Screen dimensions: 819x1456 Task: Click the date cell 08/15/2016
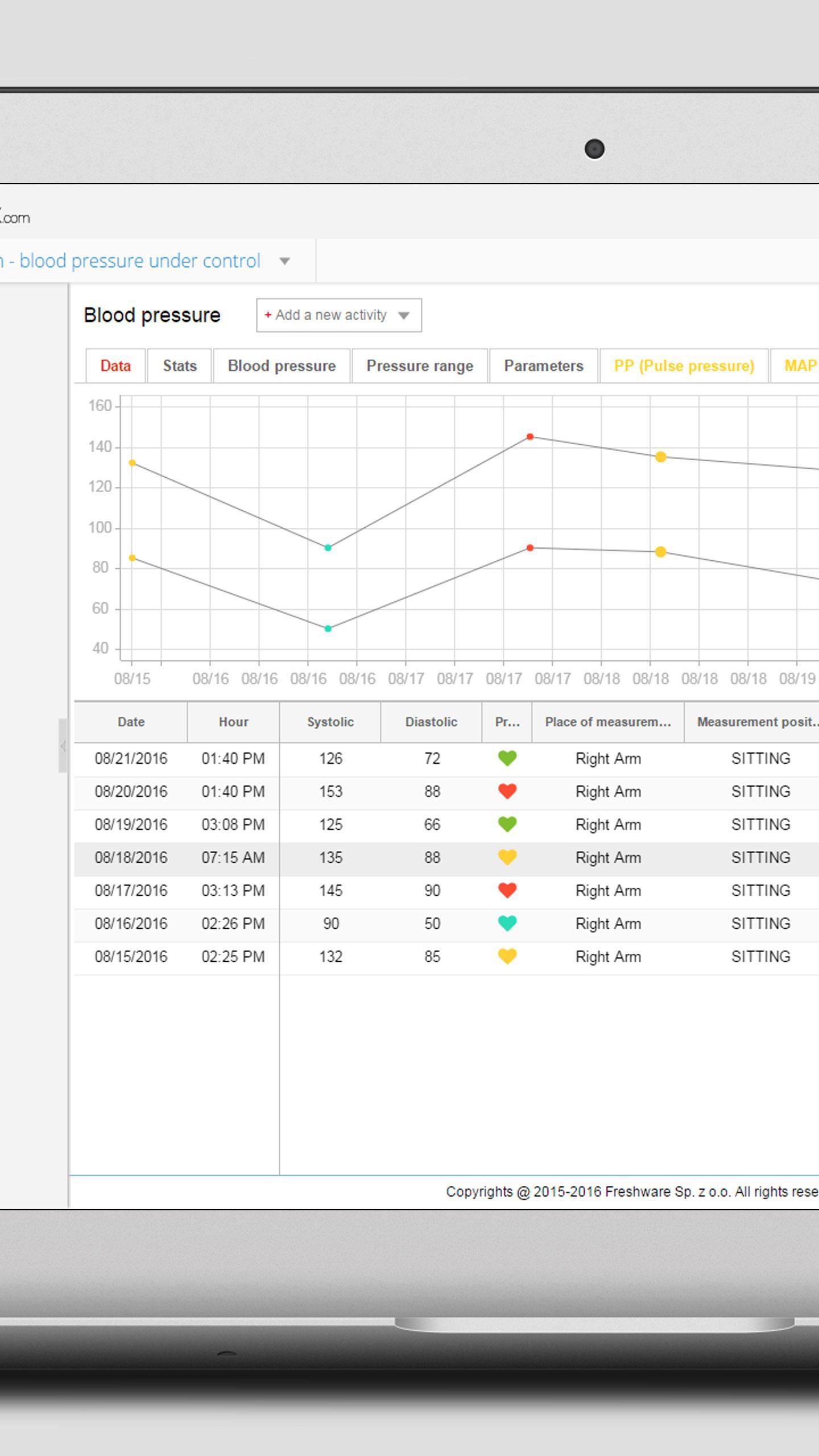tap(131, 957)
